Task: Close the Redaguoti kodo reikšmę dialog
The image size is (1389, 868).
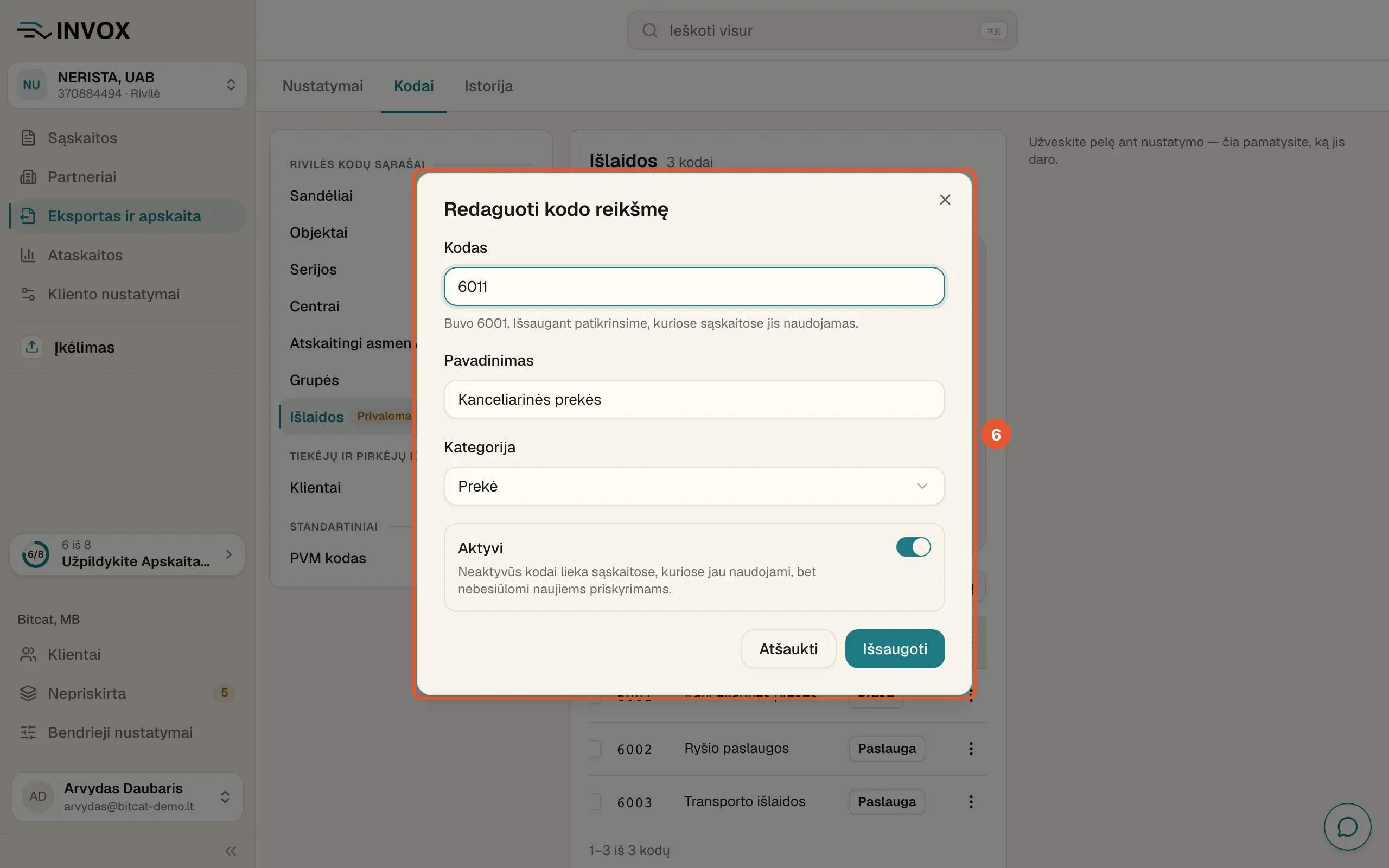Action: tap(945, 200)
